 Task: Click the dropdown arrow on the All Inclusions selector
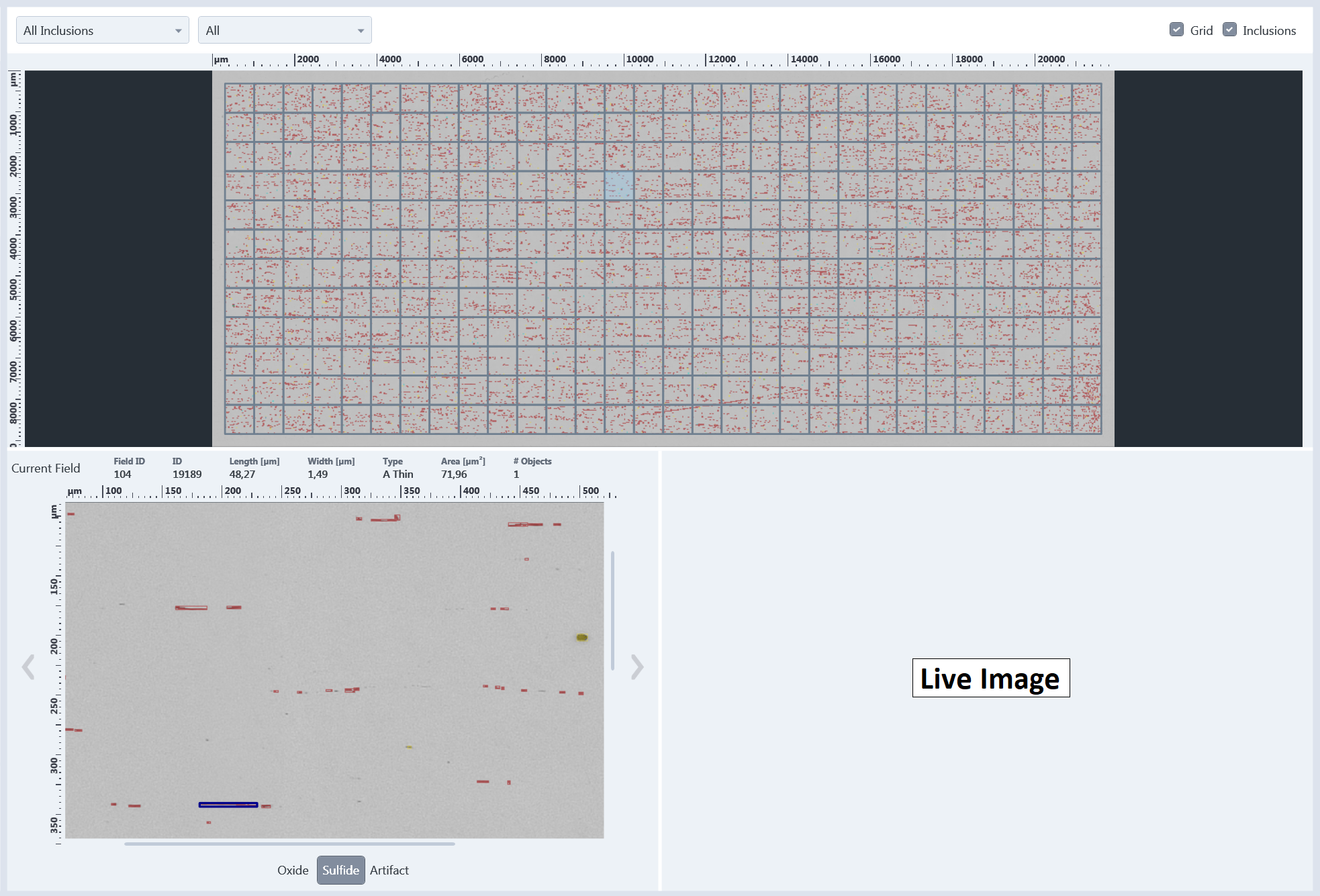point(178,30)
